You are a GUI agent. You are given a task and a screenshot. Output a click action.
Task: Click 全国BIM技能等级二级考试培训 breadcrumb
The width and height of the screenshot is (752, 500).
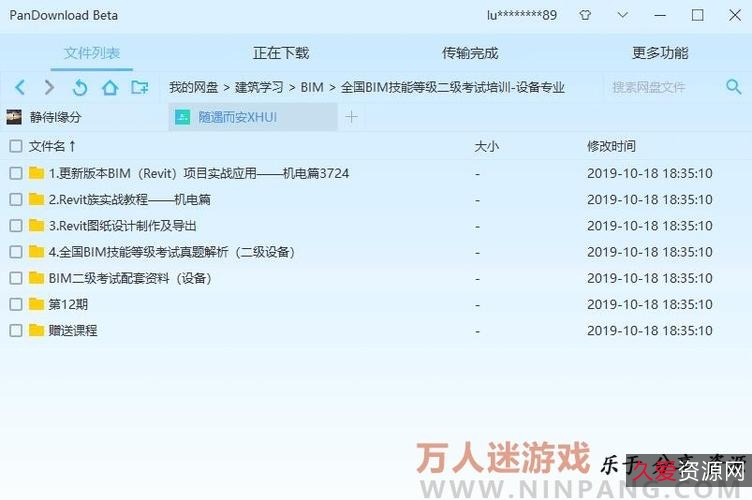point(452,87)
